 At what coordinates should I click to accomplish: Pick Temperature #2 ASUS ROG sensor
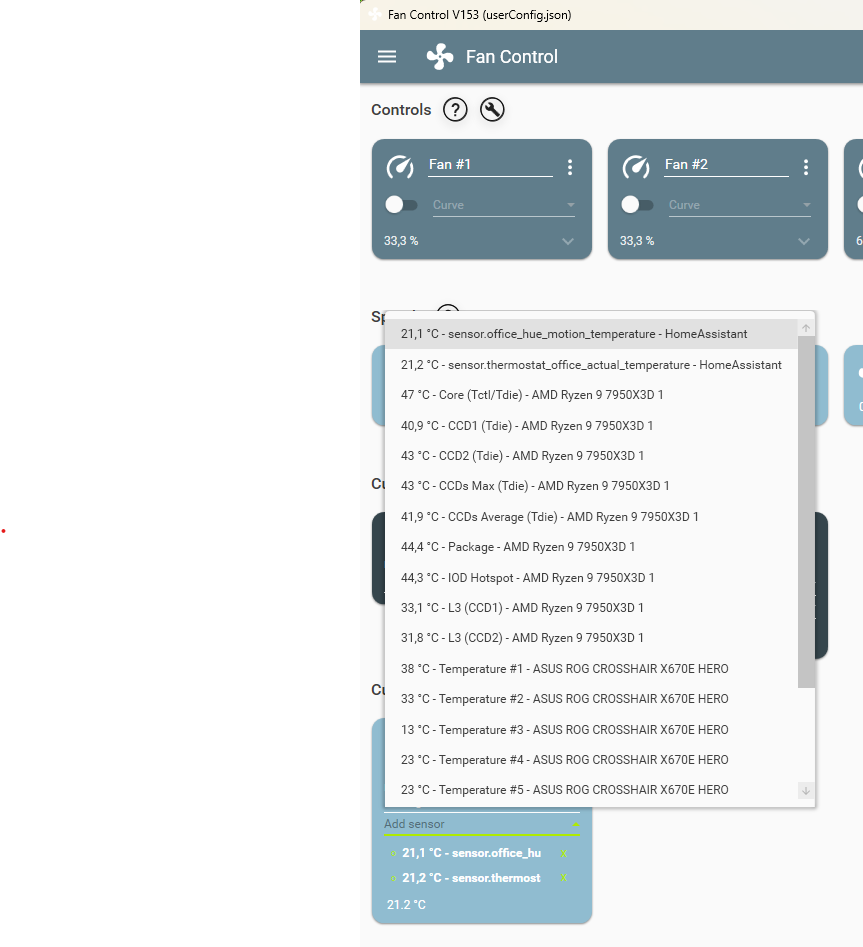click(591, 699)
